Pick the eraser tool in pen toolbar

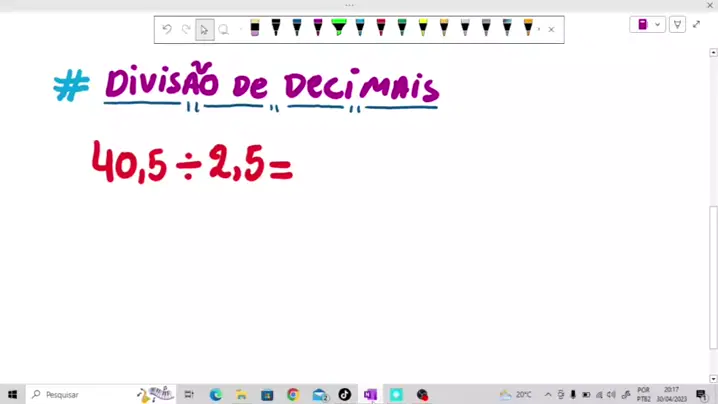point(255,28)
